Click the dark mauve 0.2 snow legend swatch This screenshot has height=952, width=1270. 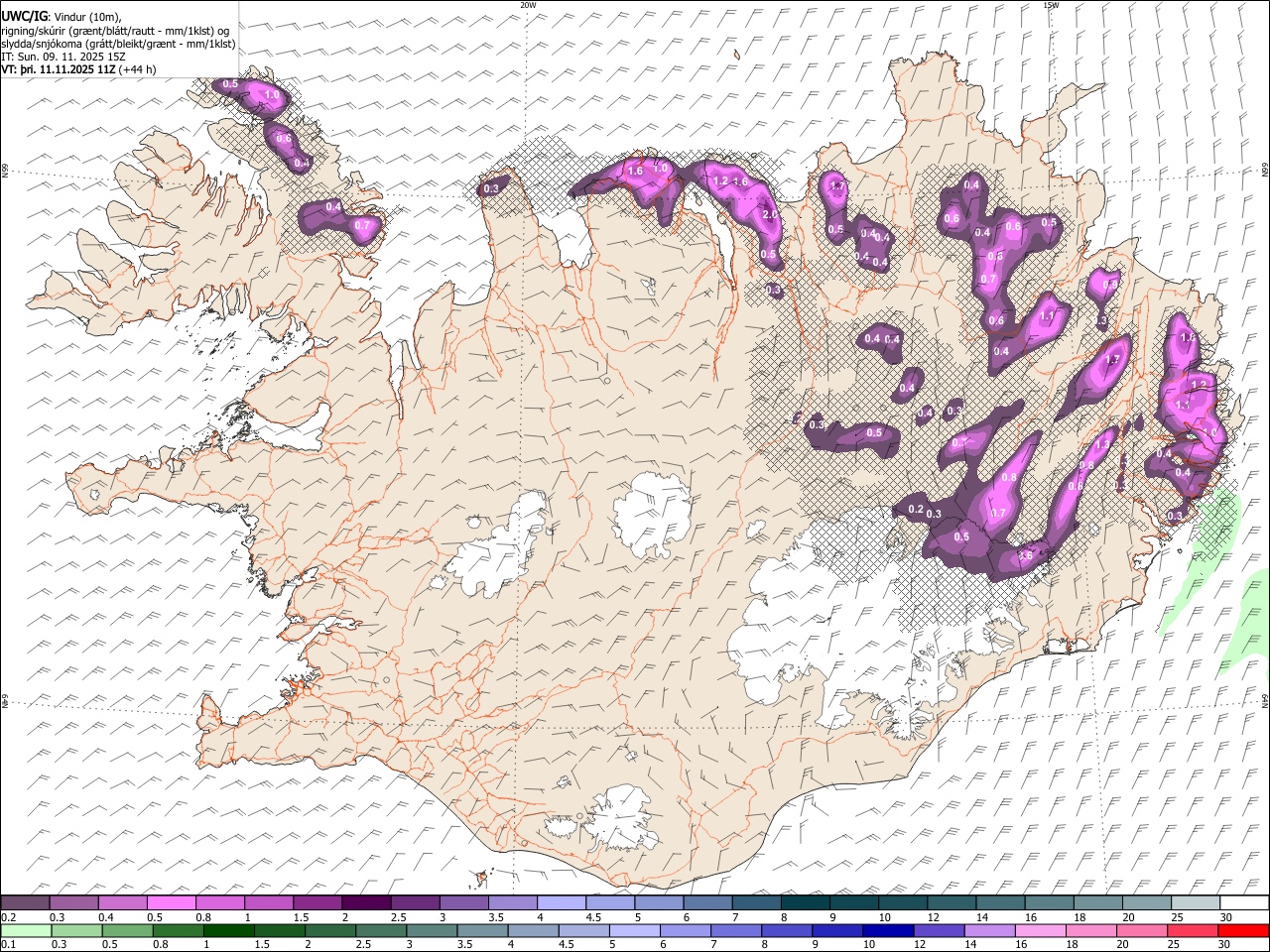click(25, 903)
